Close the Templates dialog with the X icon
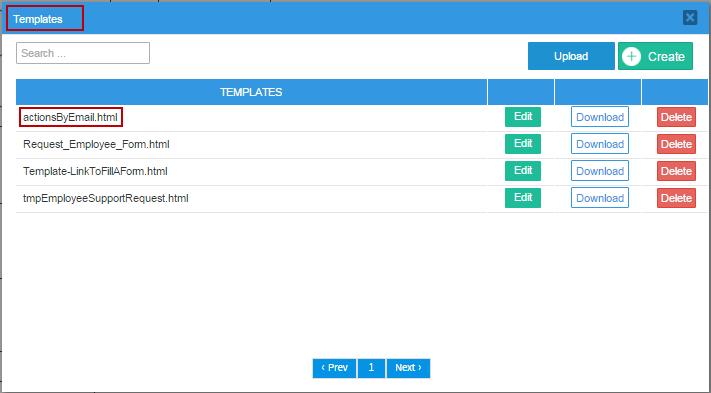This screenshot has width=711, height=393. click(690, 18)
